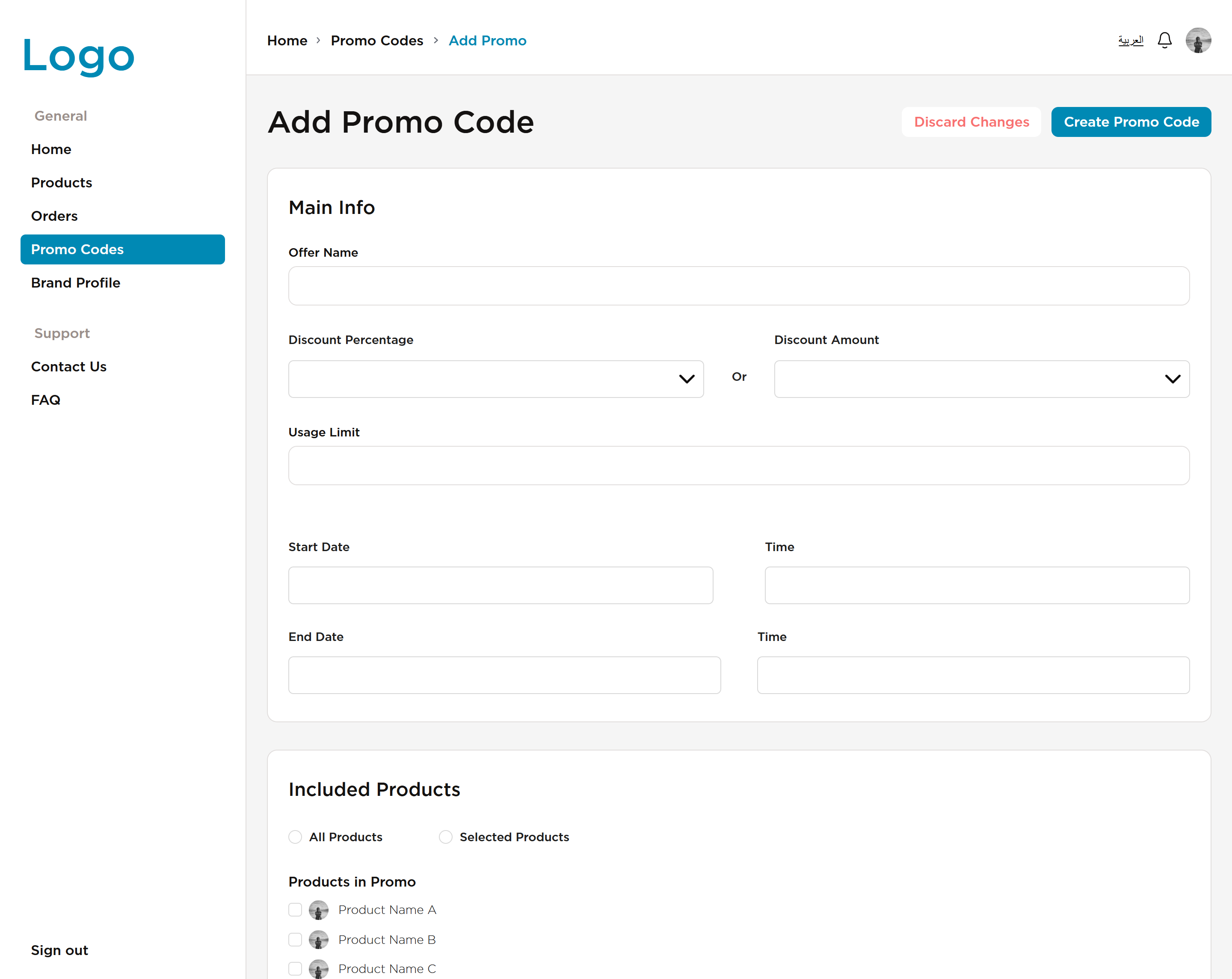1232x979 pixels.
Task: Navigate to Promo Codes breadcrumb
Action: [x=376, y=41]
